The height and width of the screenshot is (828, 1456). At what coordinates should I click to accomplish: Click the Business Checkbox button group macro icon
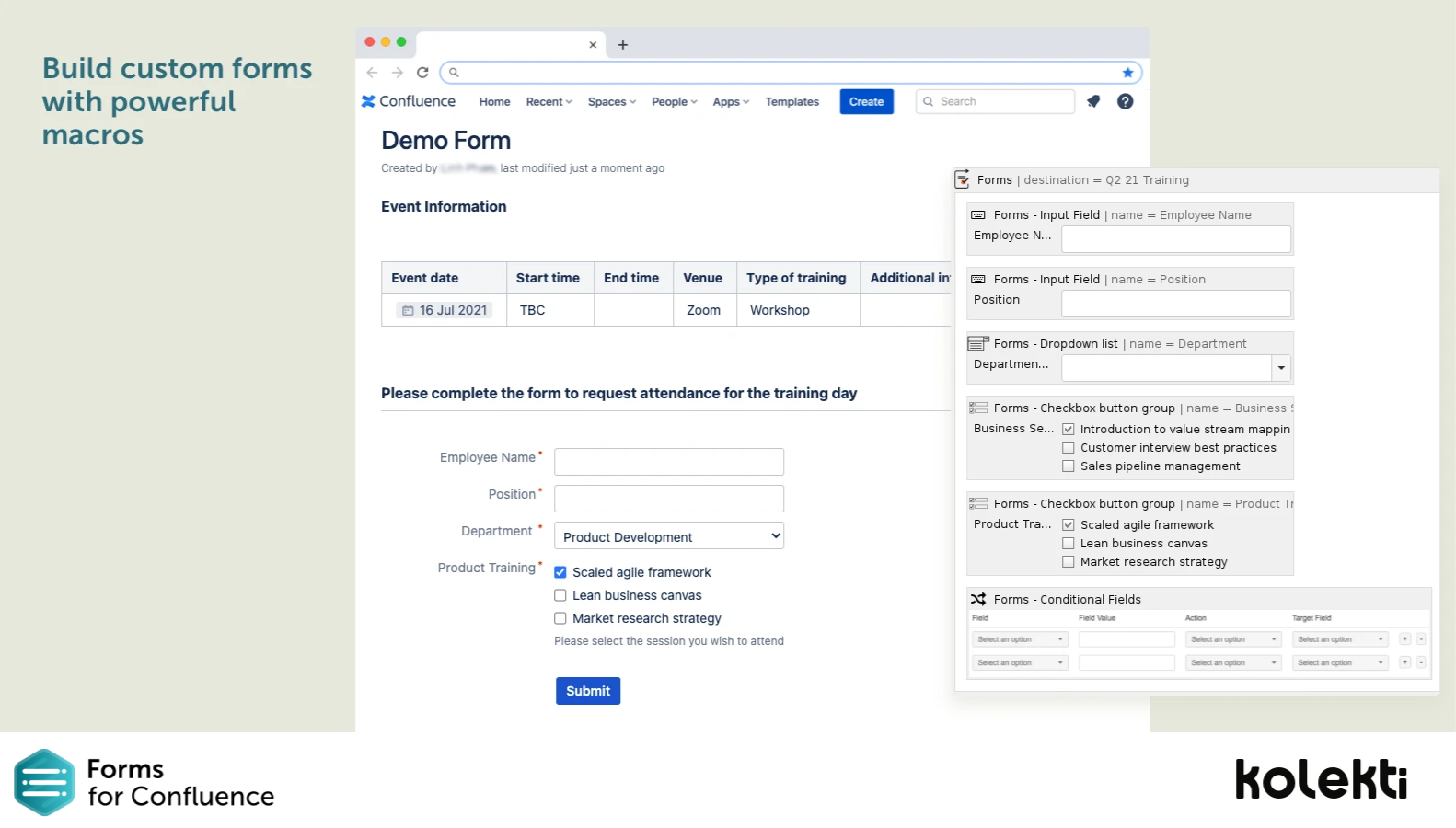(978, 408)
